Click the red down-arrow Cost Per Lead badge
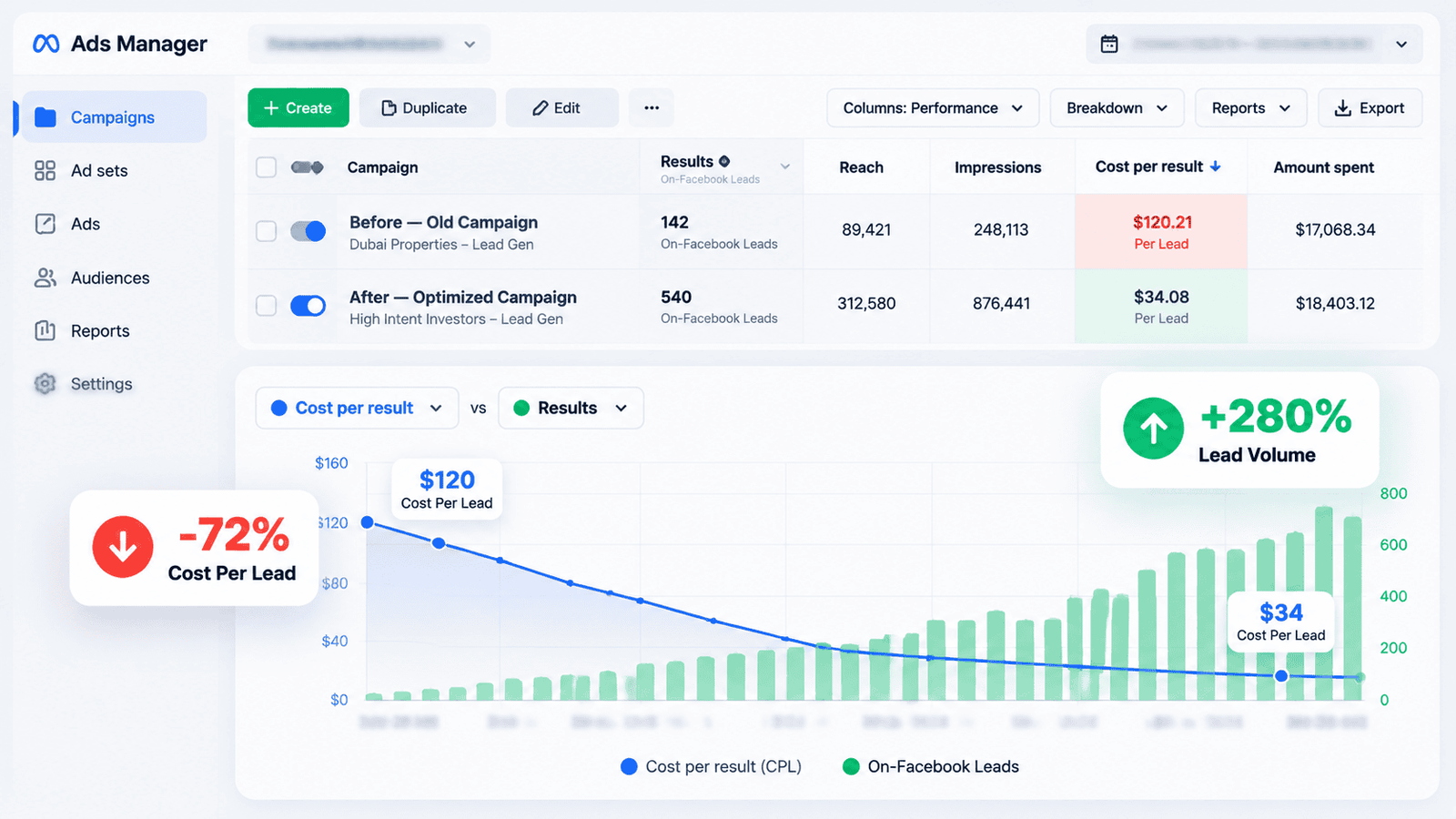The height and width of the screenshot is (819, 1456). click(x=123, y=547)
